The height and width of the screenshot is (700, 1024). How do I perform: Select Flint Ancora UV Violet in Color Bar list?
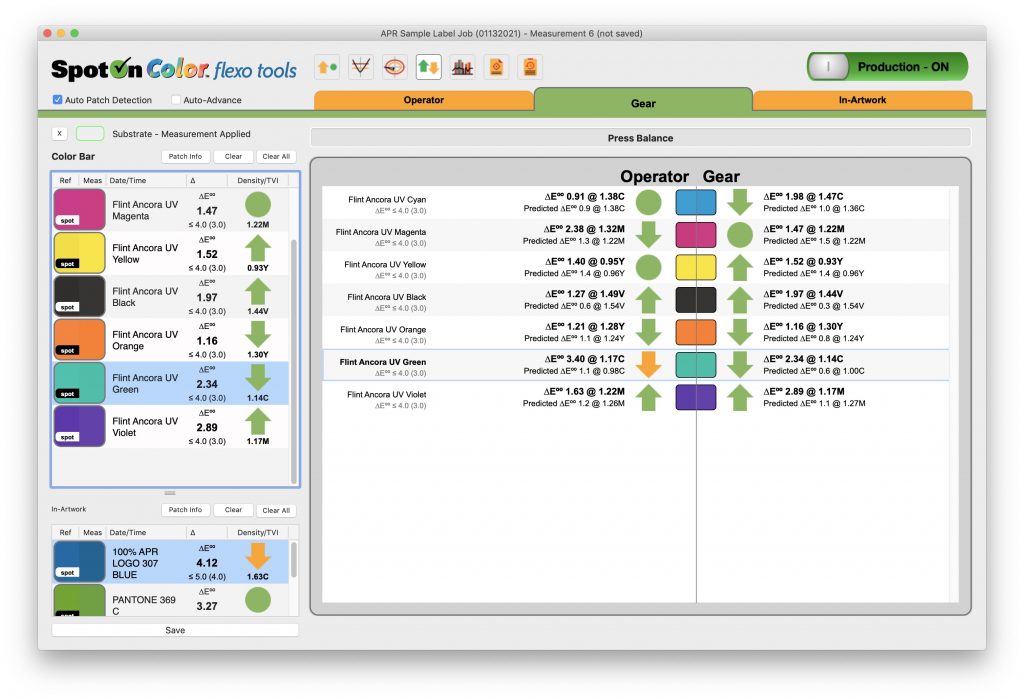coord(170,426)
